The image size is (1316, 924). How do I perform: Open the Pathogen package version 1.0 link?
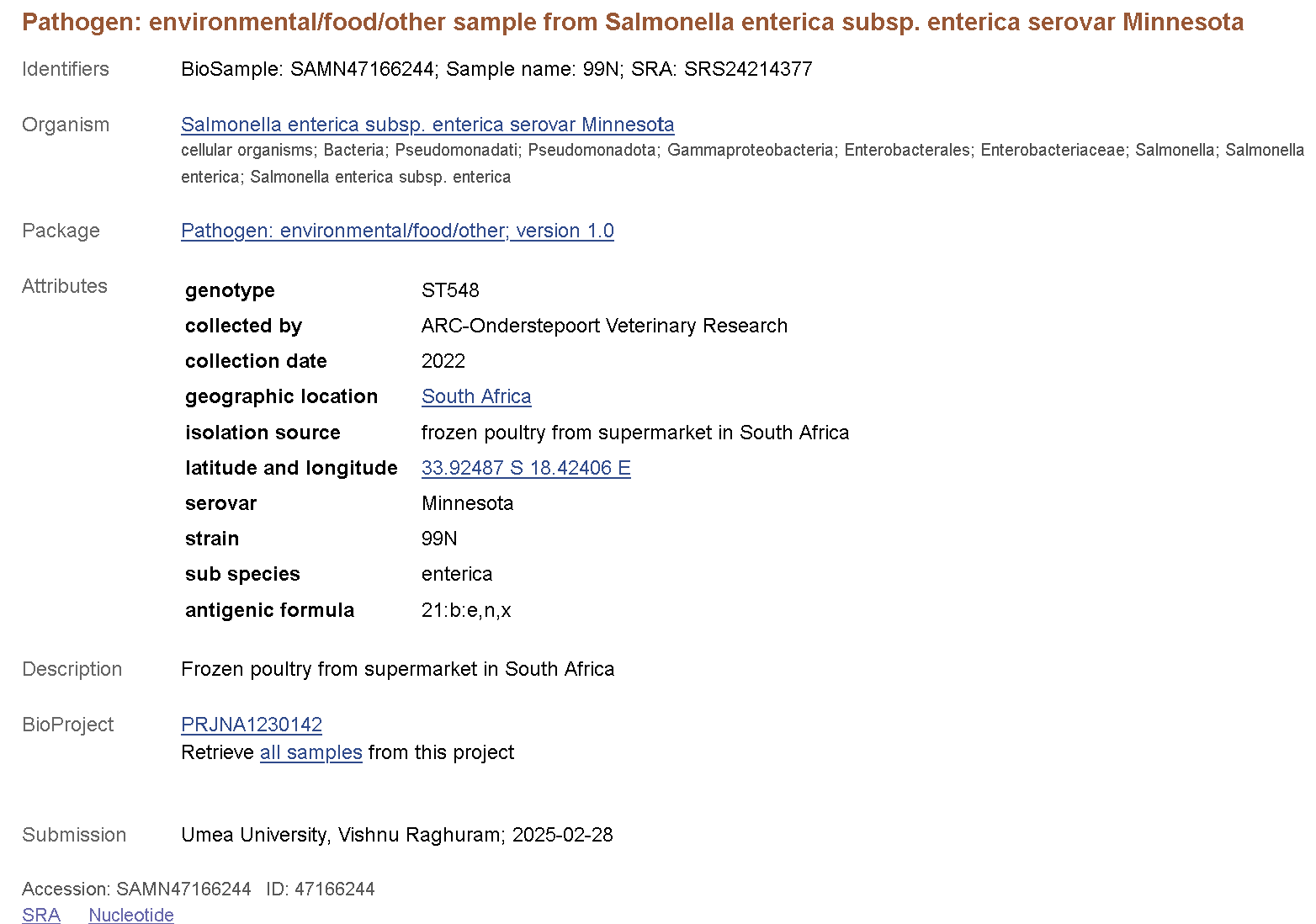point(397,231)
